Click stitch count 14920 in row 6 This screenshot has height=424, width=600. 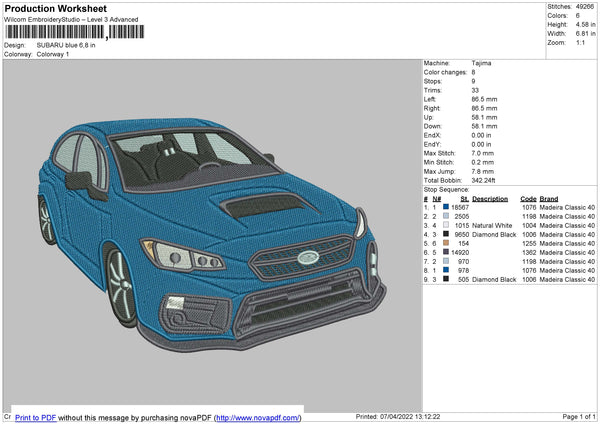(x=460, y=253)
